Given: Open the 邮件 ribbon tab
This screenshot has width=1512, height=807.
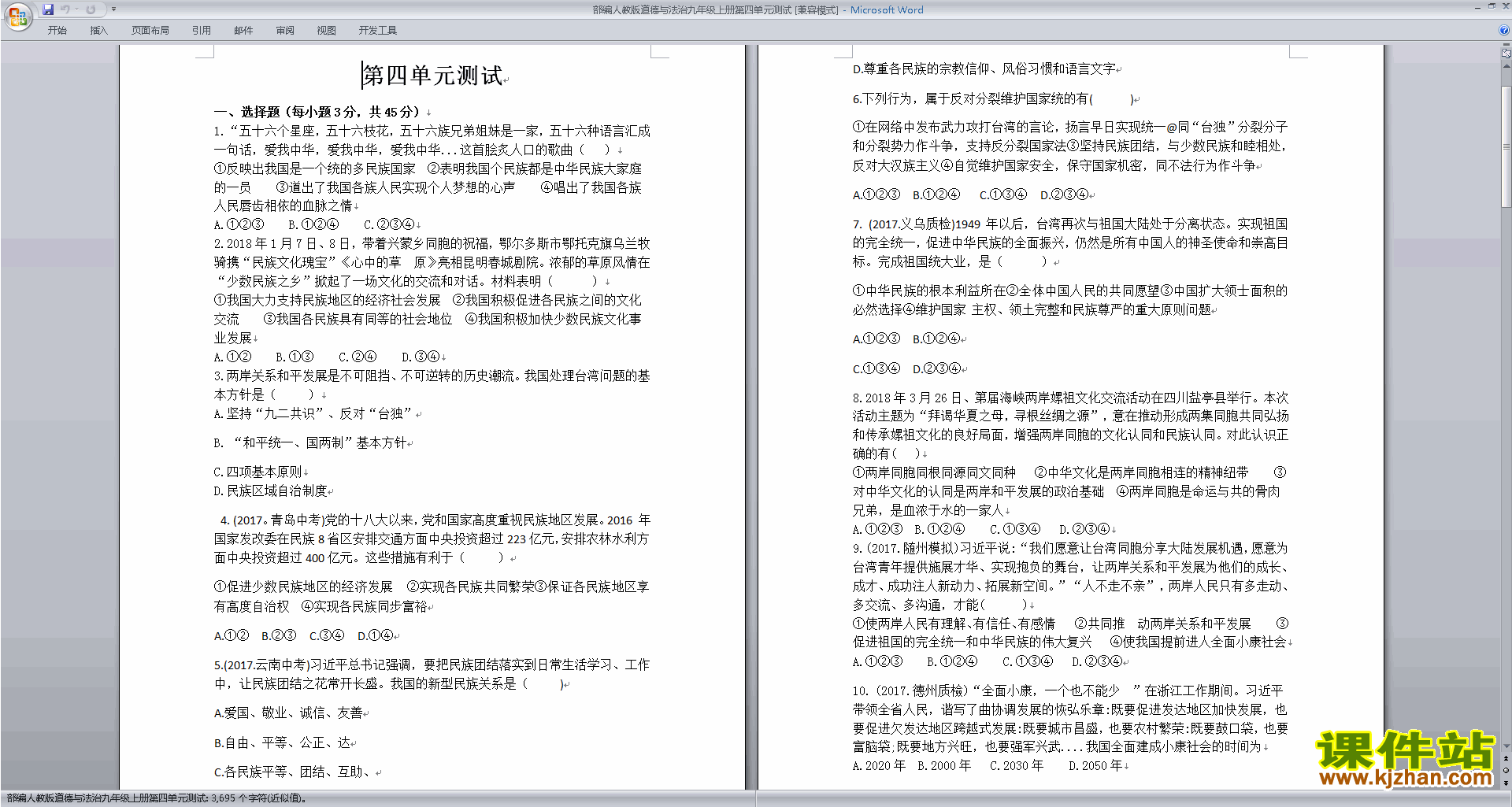Looking at the screenshot, I should (x=243, y=30).
